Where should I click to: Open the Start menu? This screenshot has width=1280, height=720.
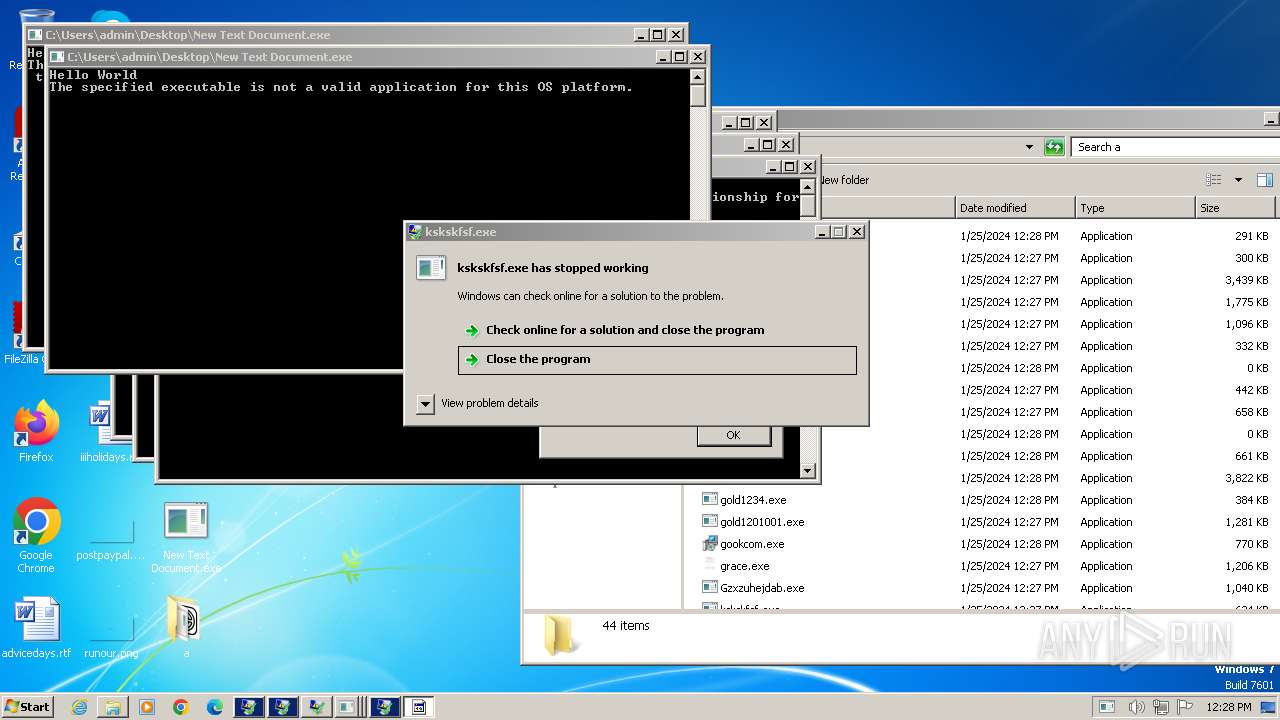(27, 706)
